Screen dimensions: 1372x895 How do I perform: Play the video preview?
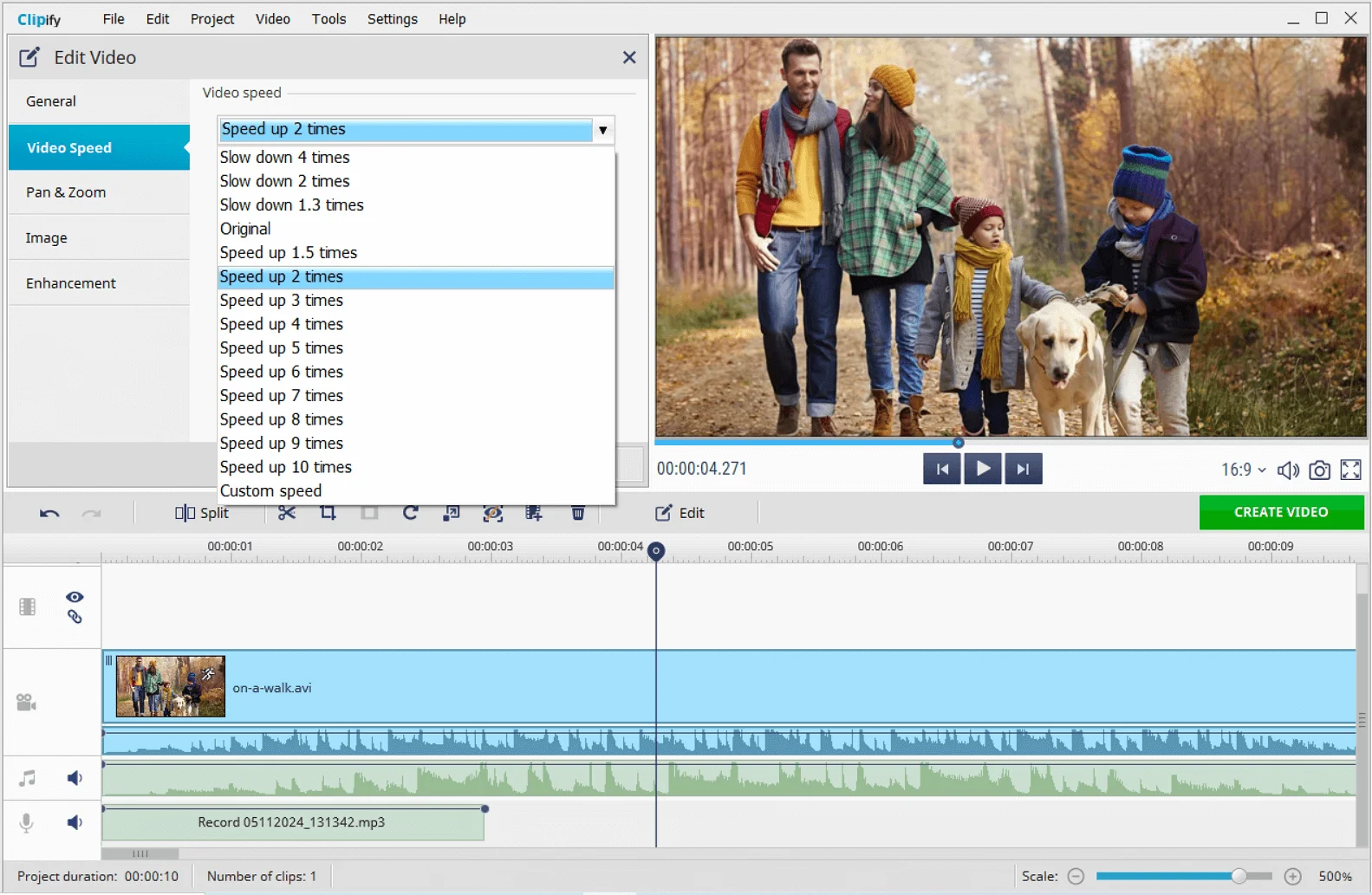tap(983, 469)
